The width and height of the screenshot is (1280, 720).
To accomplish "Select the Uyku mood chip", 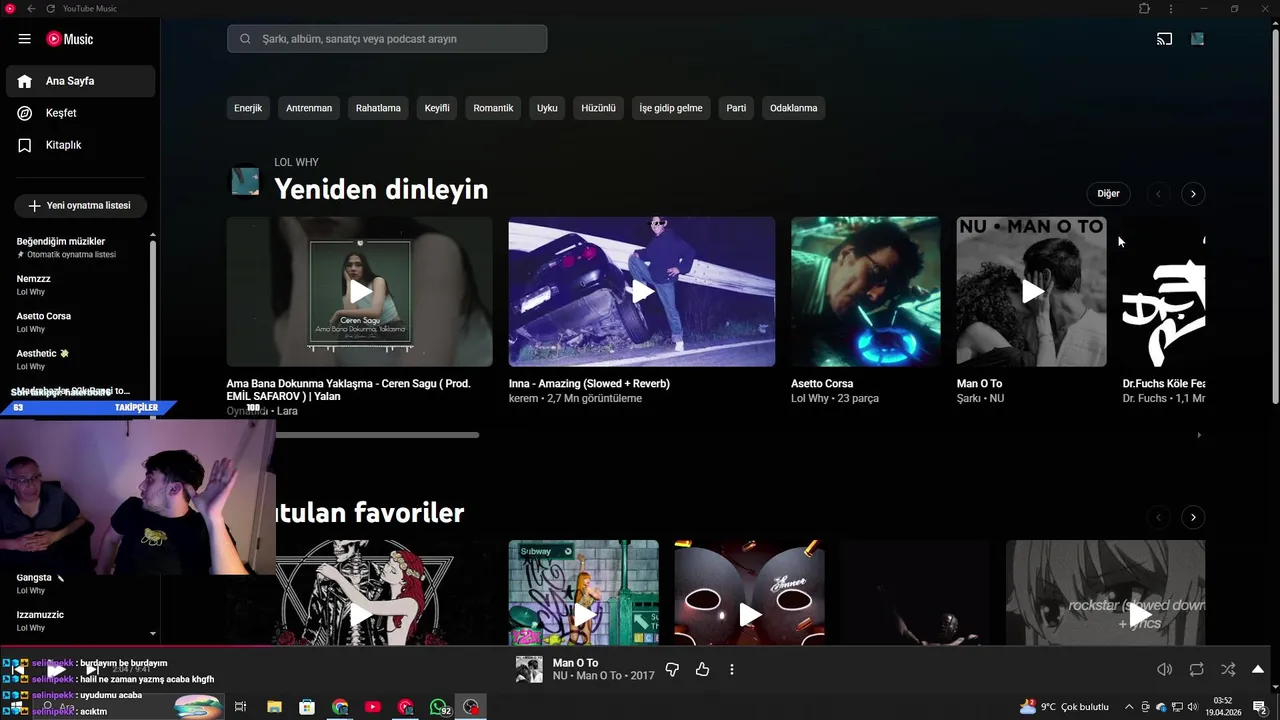I will [x=547, y=108].
